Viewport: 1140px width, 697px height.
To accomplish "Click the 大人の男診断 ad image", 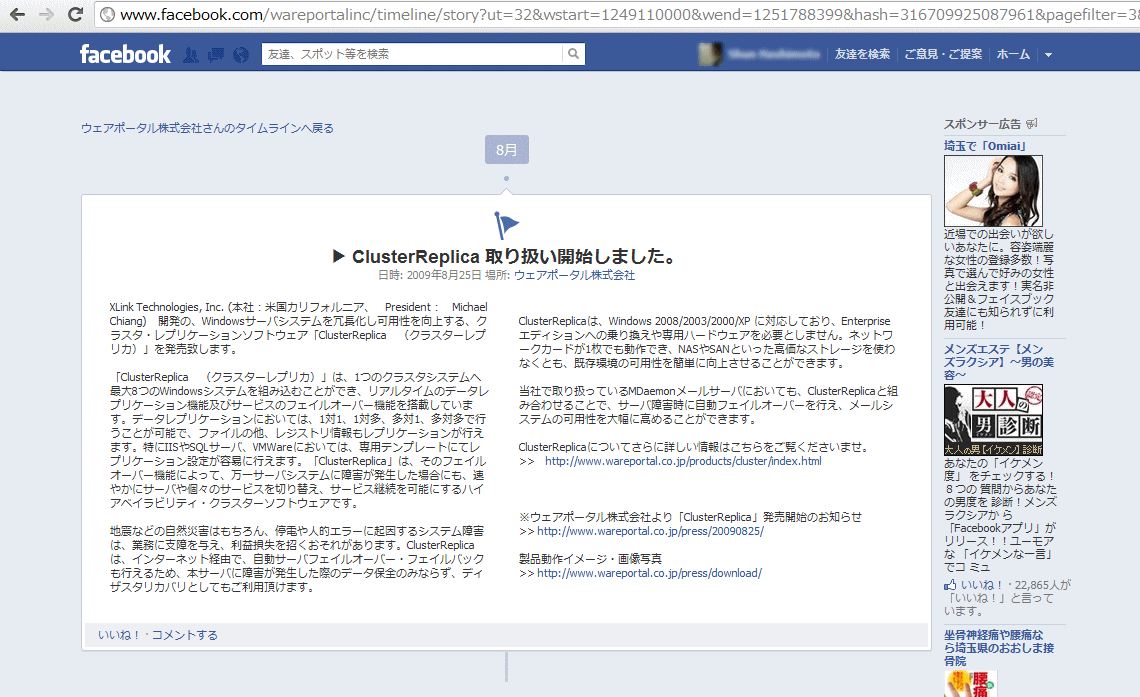I will coord(993,420).
